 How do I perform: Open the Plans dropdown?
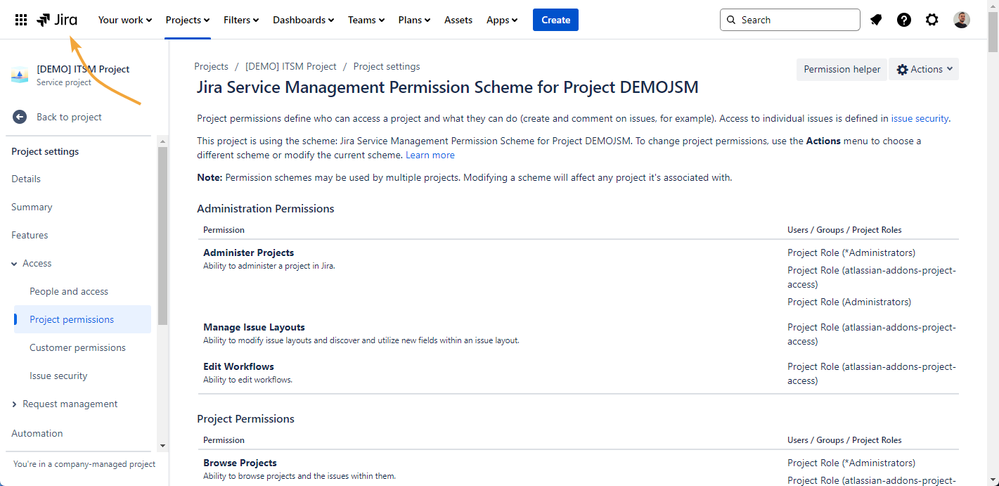(414, 20)
